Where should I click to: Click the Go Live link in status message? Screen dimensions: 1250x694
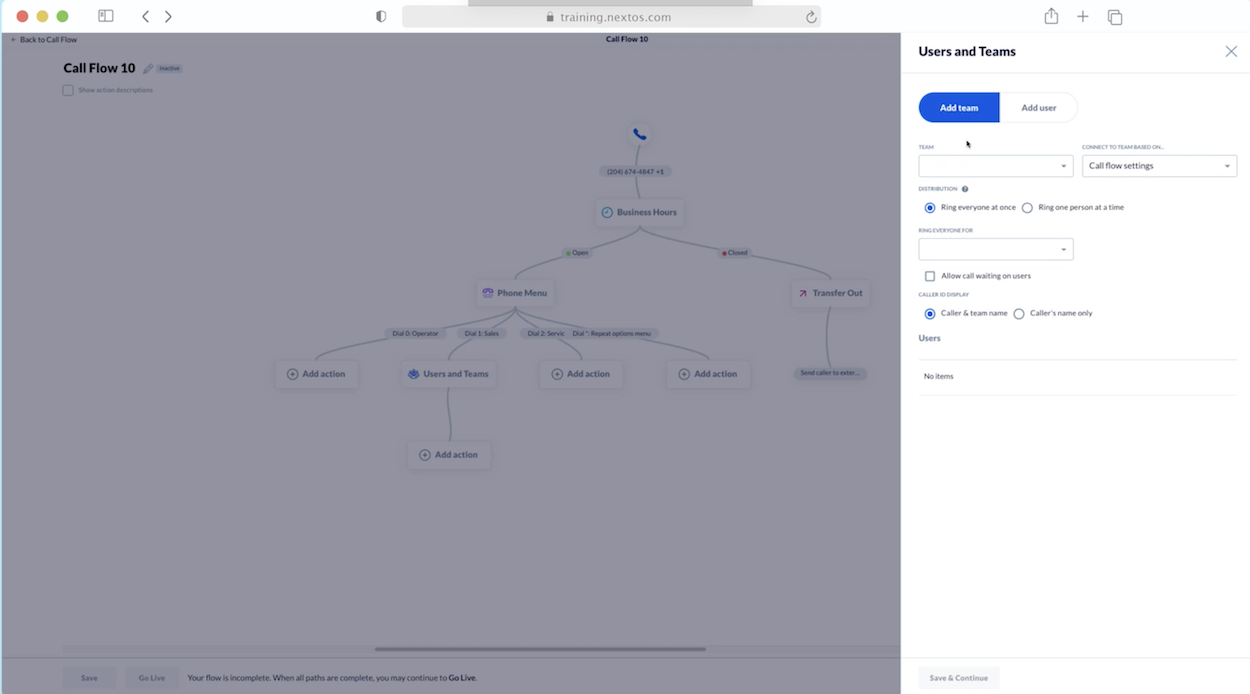click(461, 678)
